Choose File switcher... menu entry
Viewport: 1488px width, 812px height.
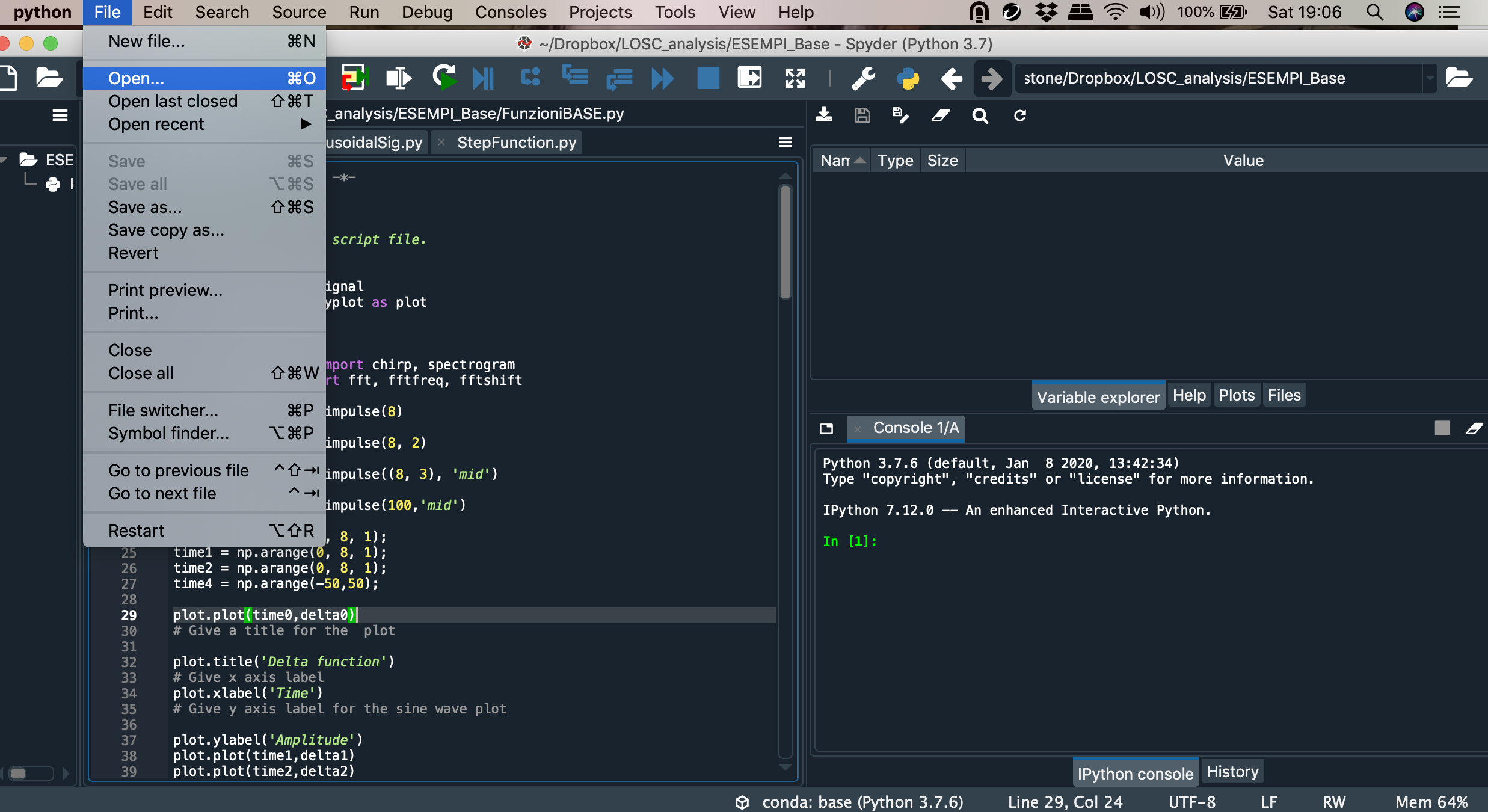click(x=204, y=410)
